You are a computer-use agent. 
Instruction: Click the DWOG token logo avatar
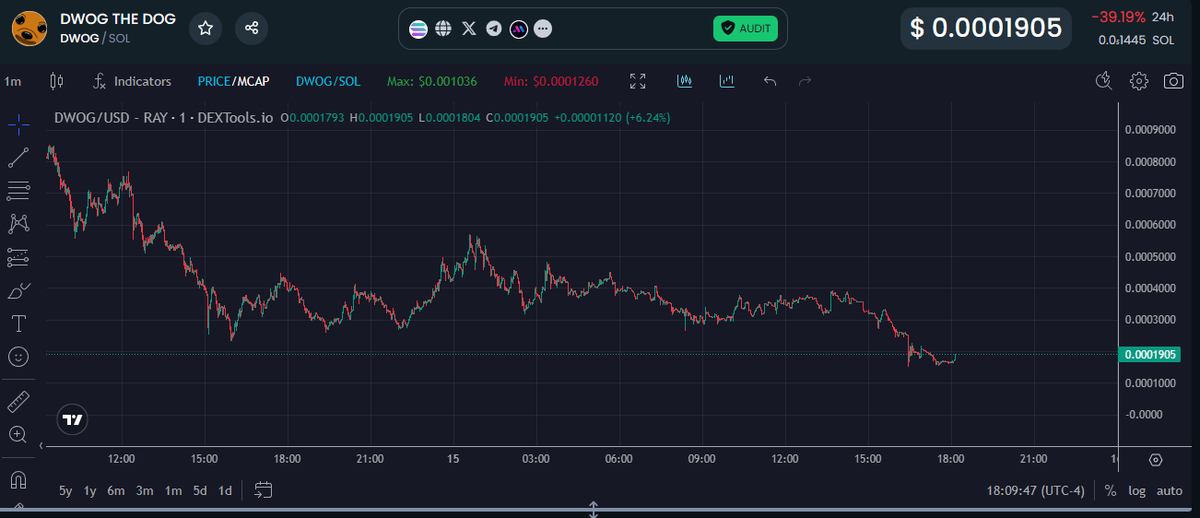click(30, 28)
